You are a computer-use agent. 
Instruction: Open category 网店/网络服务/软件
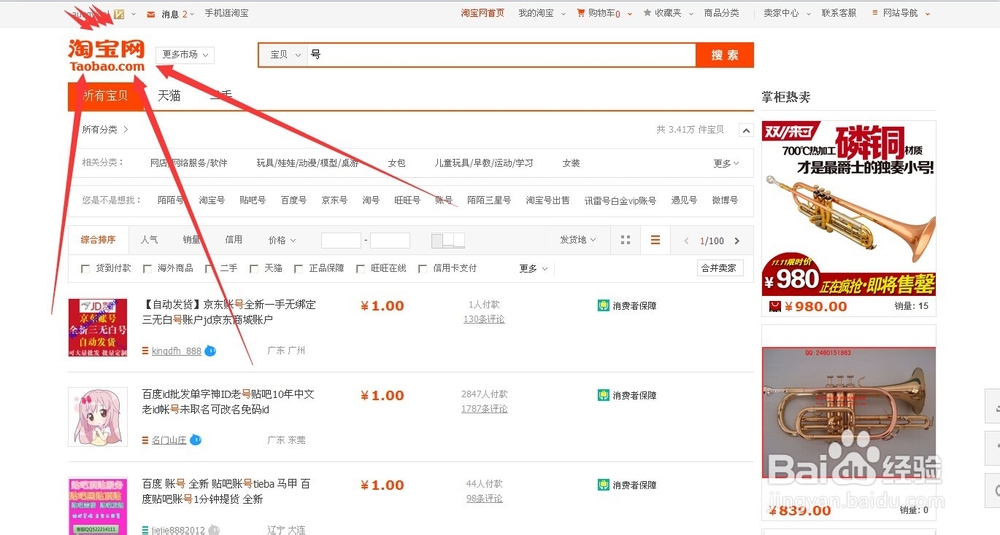coord(189,163)
